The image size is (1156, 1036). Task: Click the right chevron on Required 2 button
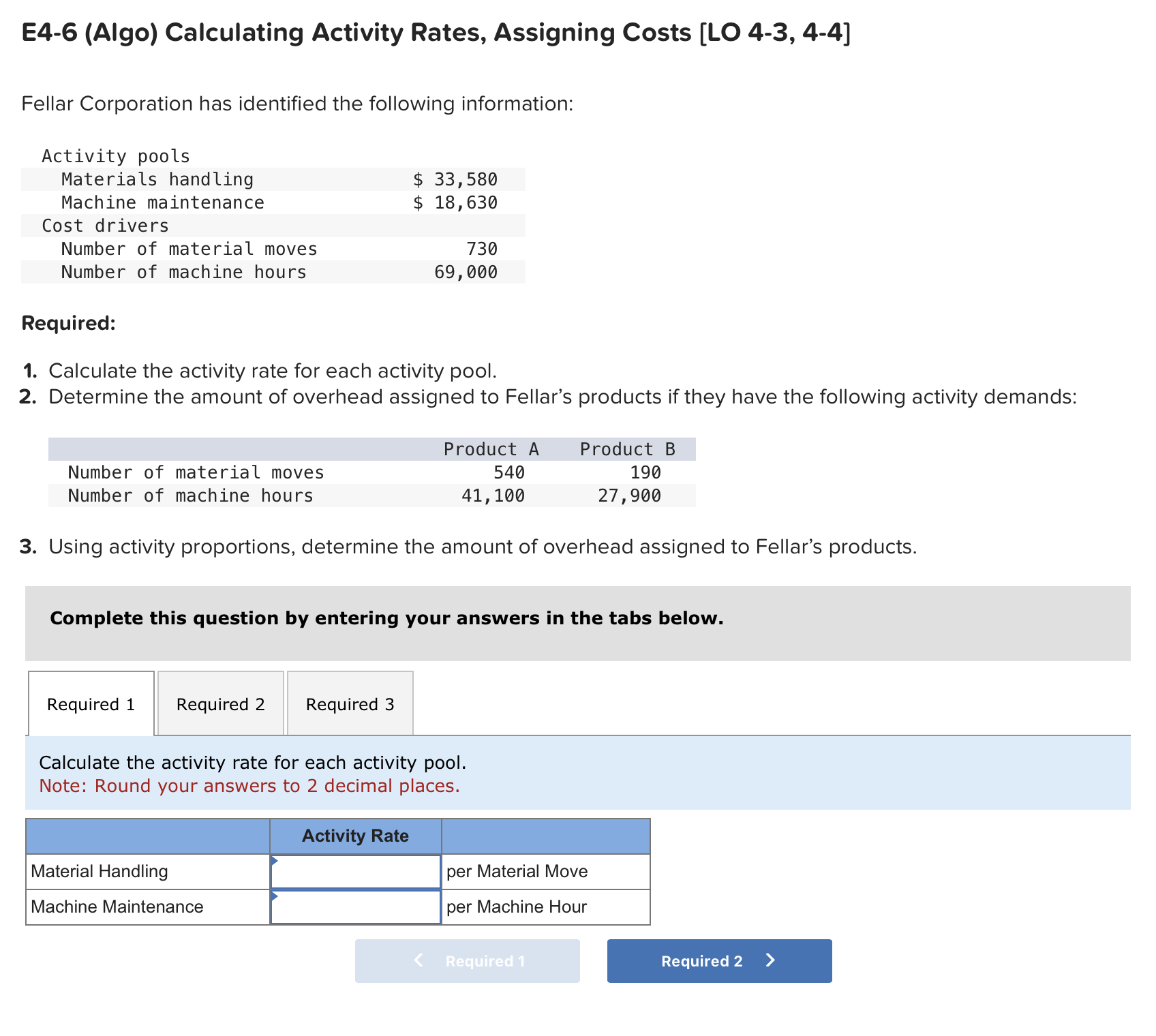tap(770, 961)
